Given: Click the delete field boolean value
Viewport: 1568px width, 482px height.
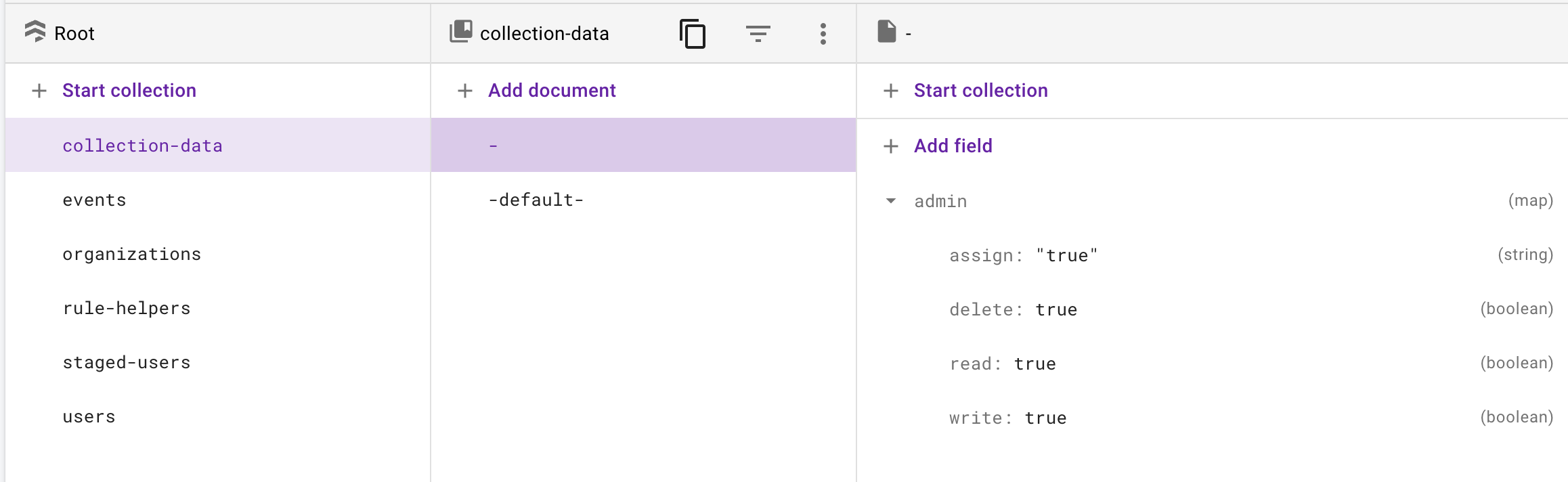Looking at the screenshot, I should 1056,310.
